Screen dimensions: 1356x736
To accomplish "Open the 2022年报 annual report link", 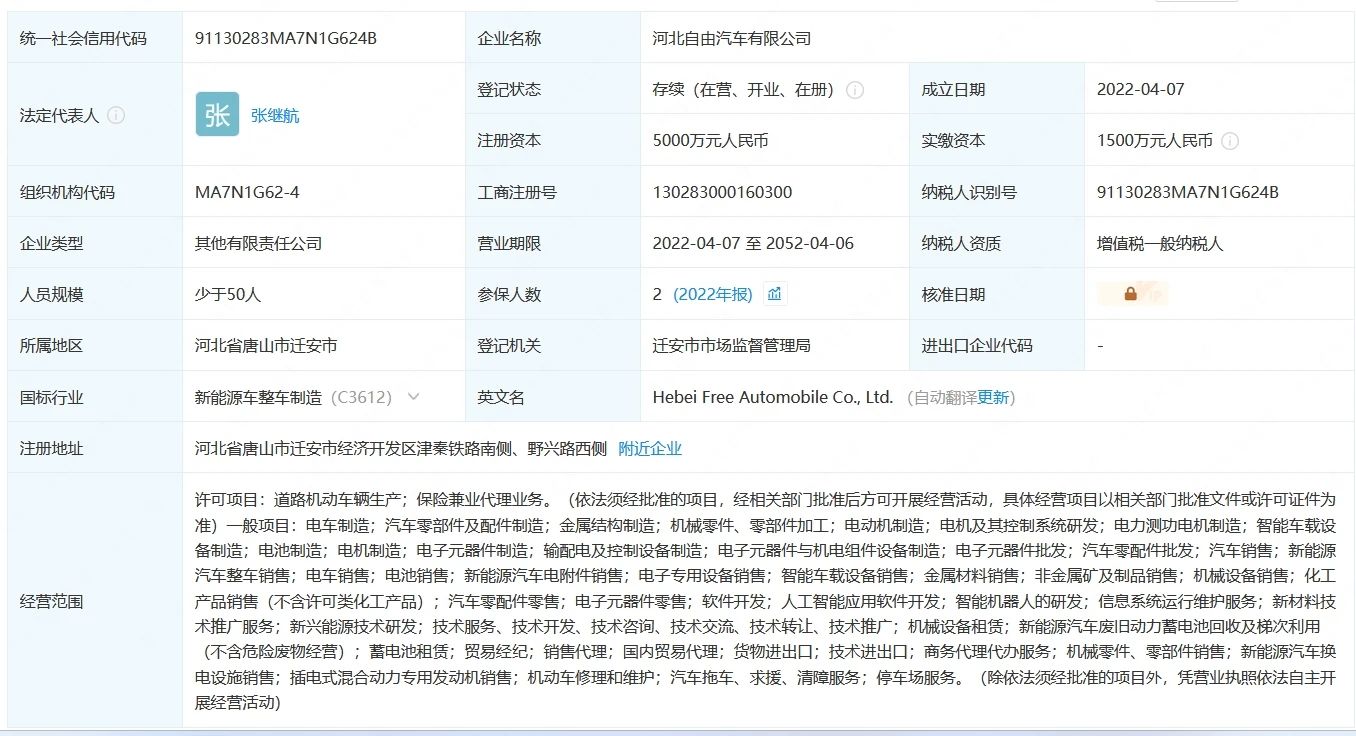I will pos(713,294).
